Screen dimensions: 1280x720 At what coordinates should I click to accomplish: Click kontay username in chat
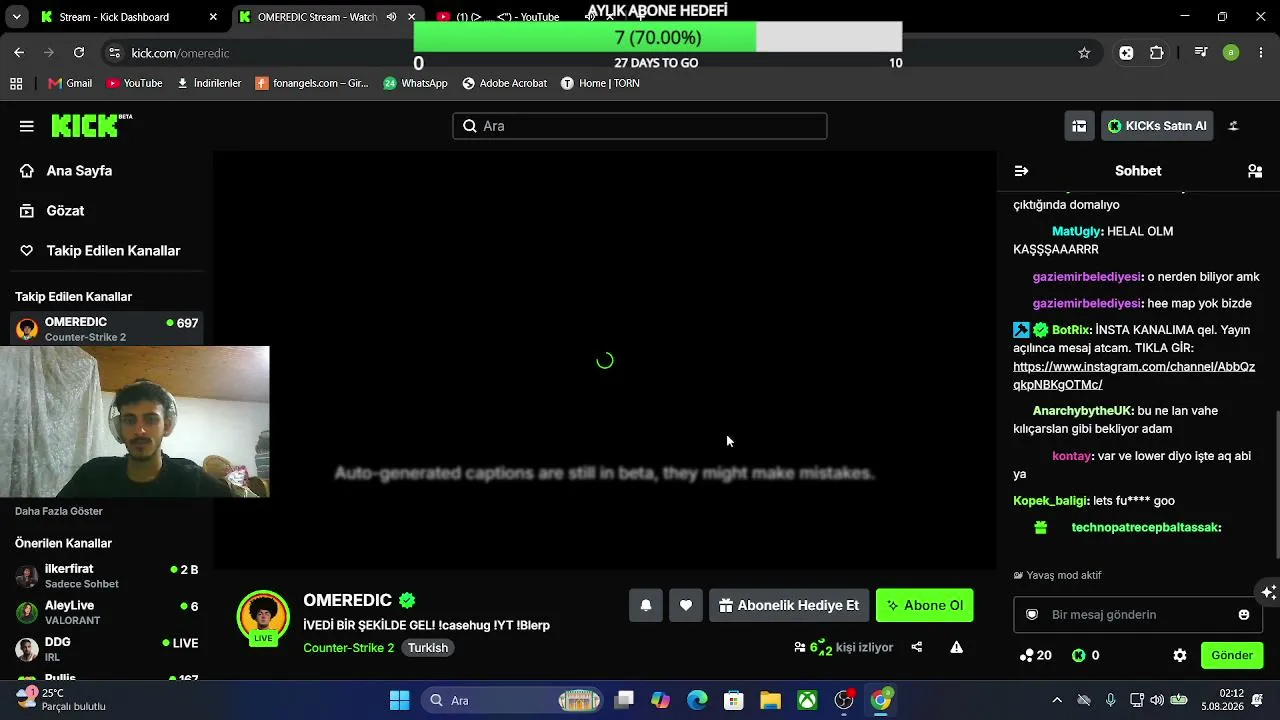[1071, 456]
